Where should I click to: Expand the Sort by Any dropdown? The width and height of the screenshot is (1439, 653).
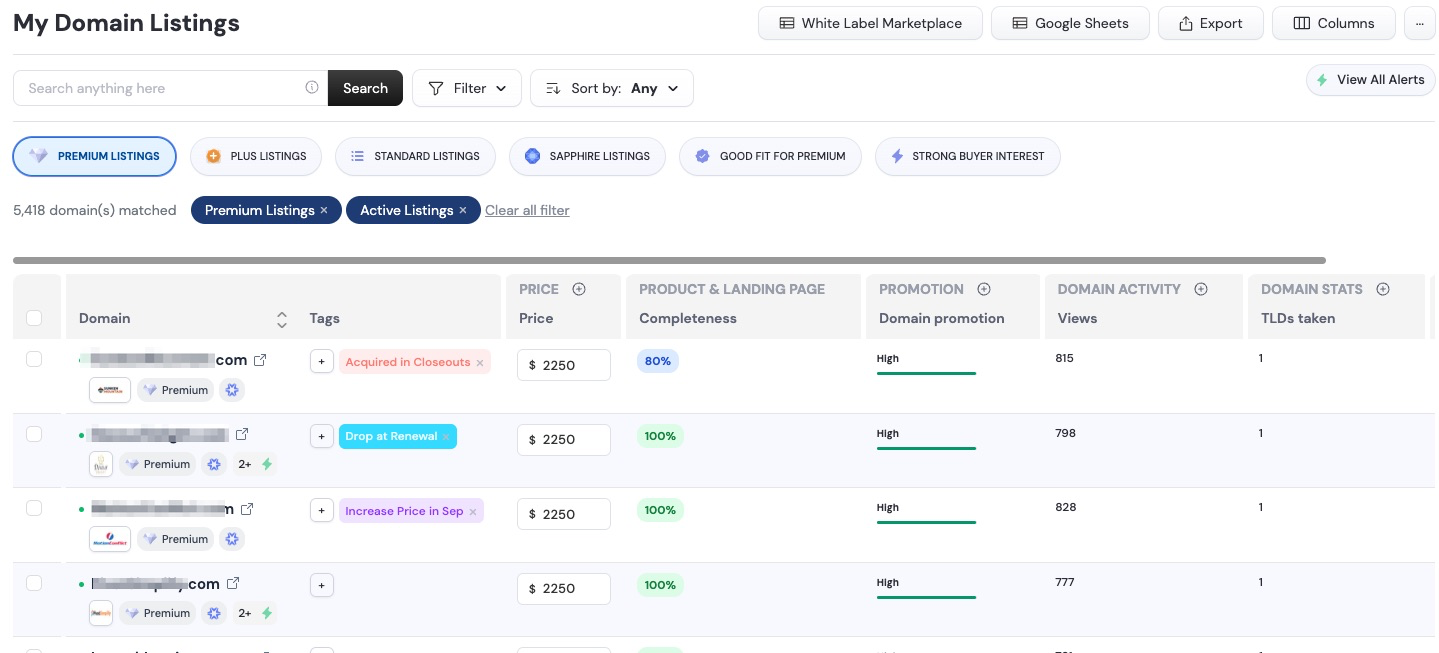611,88
